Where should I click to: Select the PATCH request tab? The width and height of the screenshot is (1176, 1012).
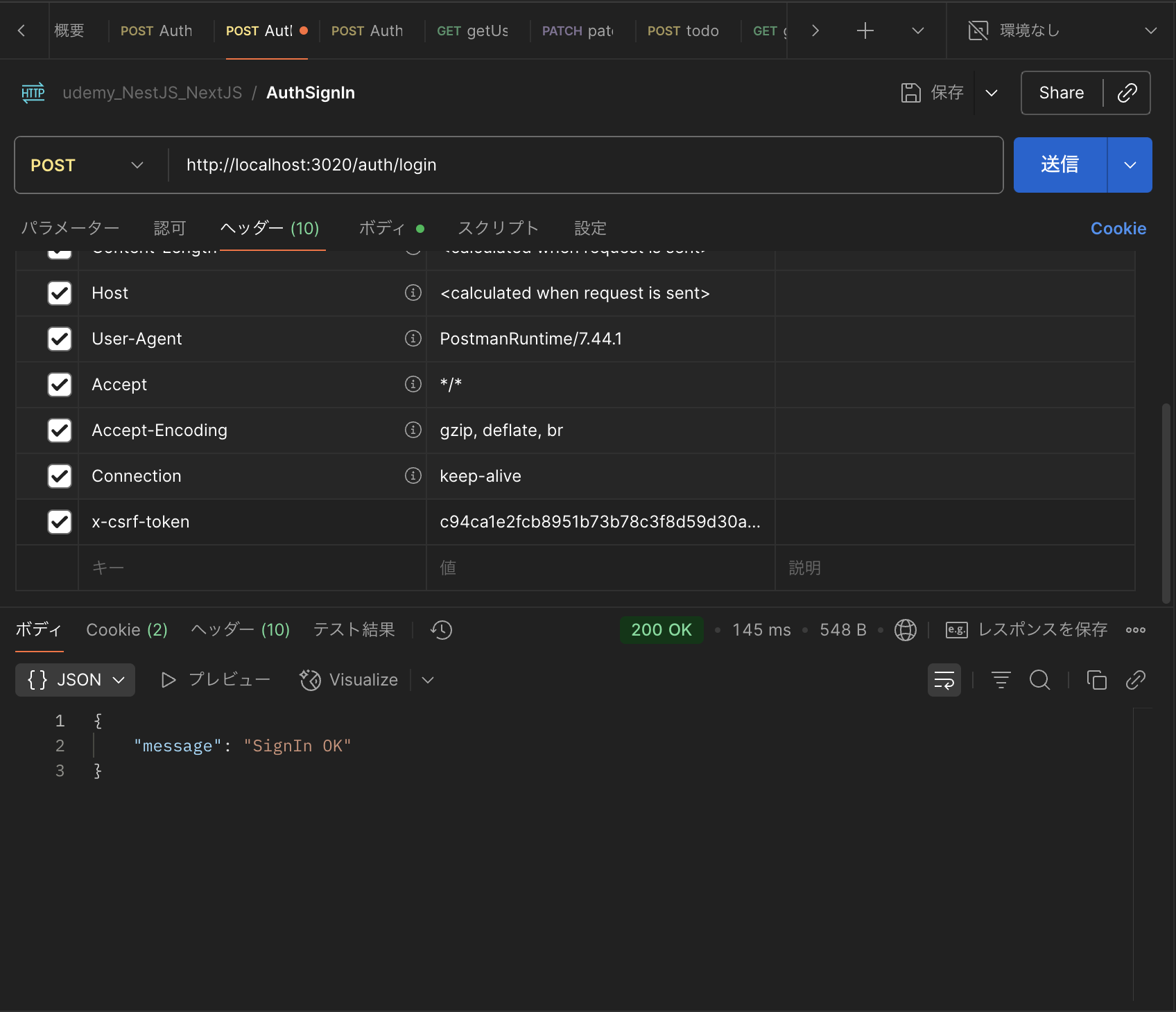click(x=578, y=30)
